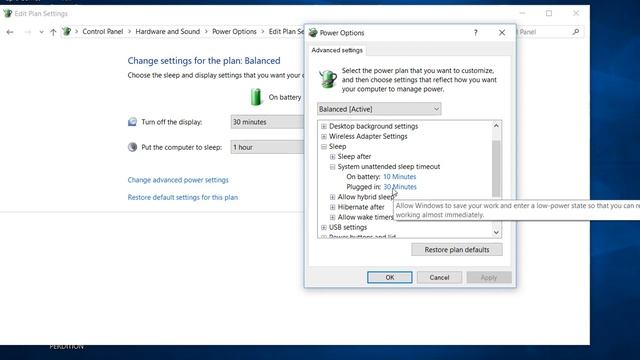
Task: Expand the USB settings node
Action: point(324,227)
